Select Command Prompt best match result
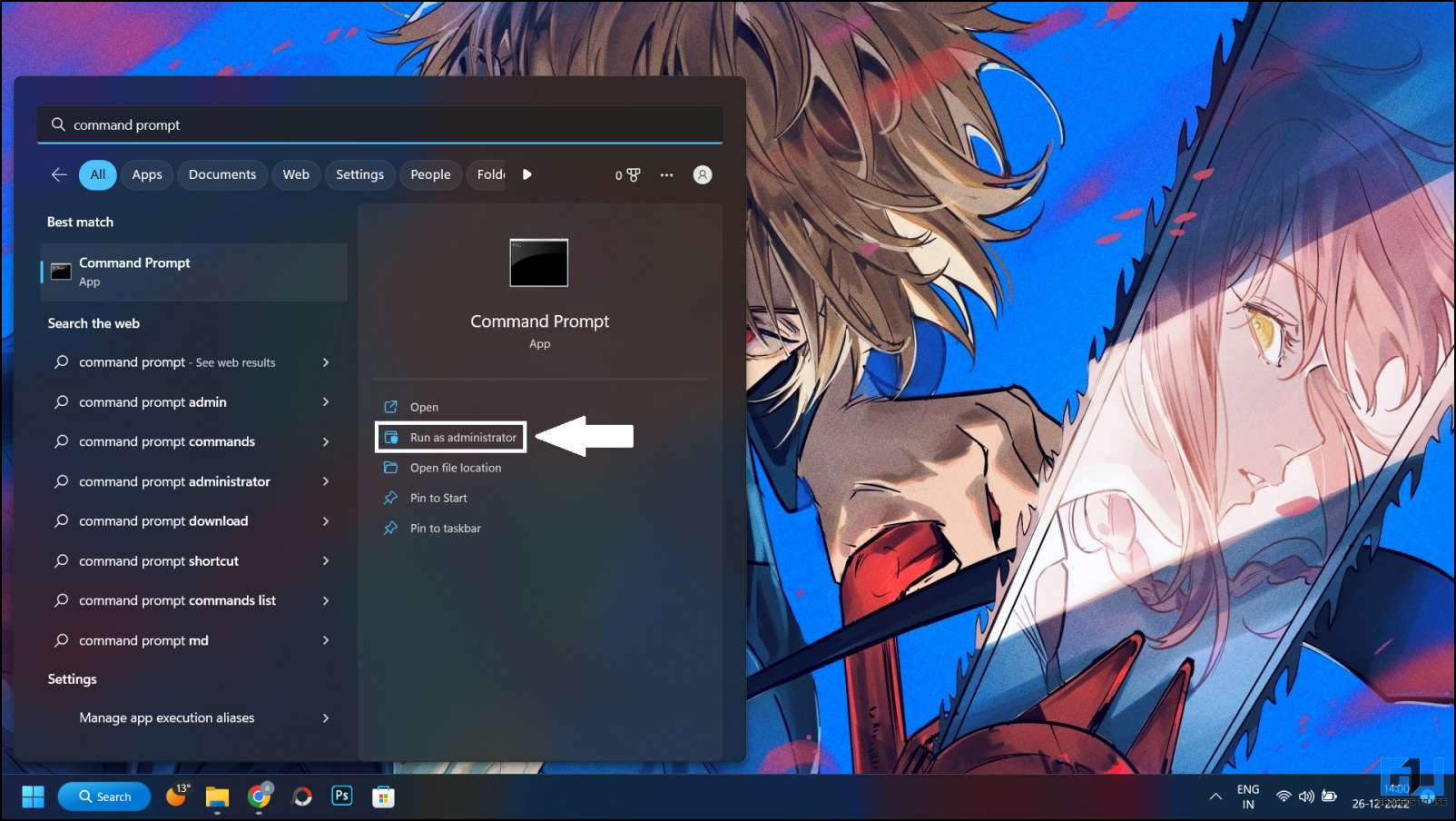 194,272
